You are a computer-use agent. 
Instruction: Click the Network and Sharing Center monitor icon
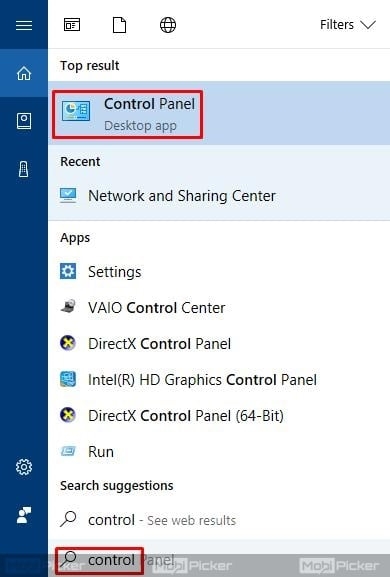click(x=68, y=195)
